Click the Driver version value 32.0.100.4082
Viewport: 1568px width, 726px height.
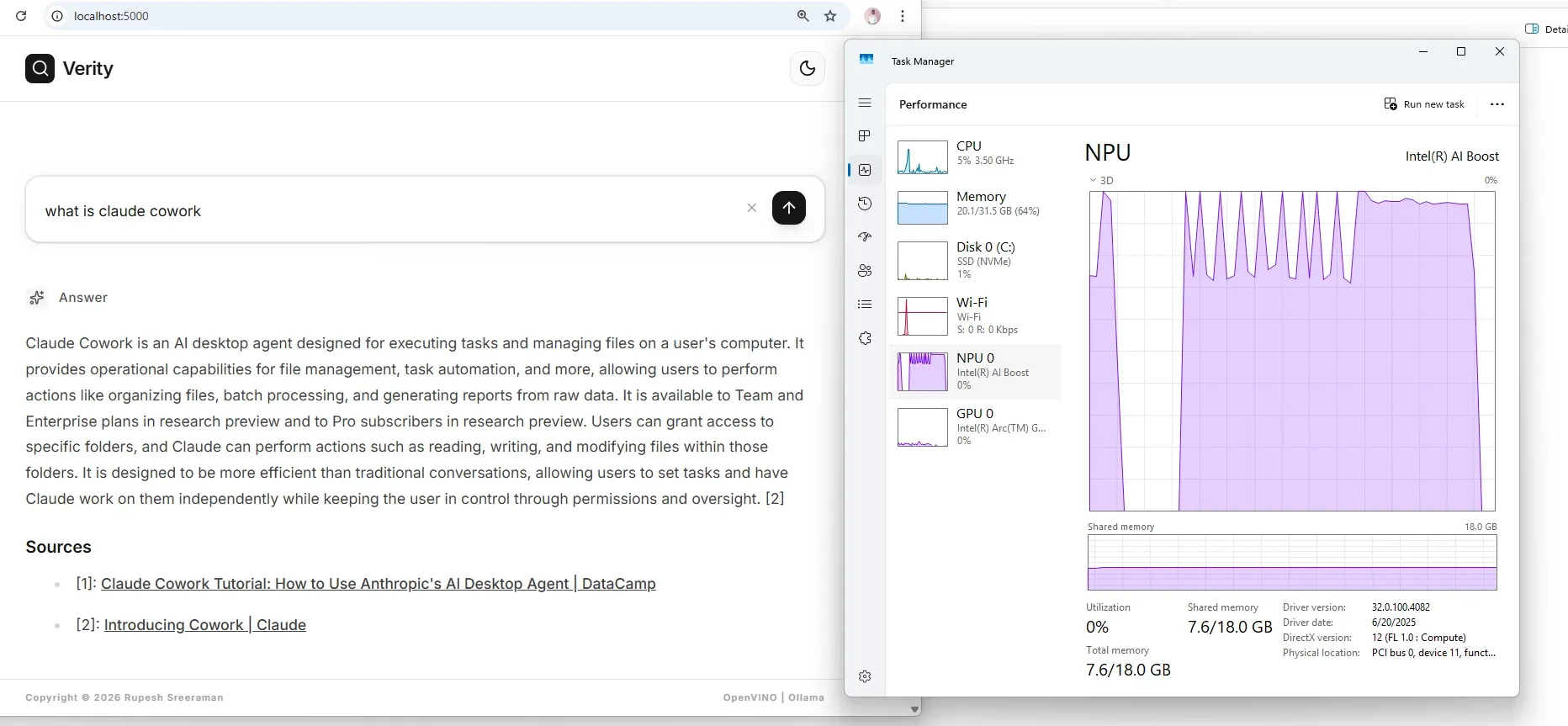point(1401,607)
